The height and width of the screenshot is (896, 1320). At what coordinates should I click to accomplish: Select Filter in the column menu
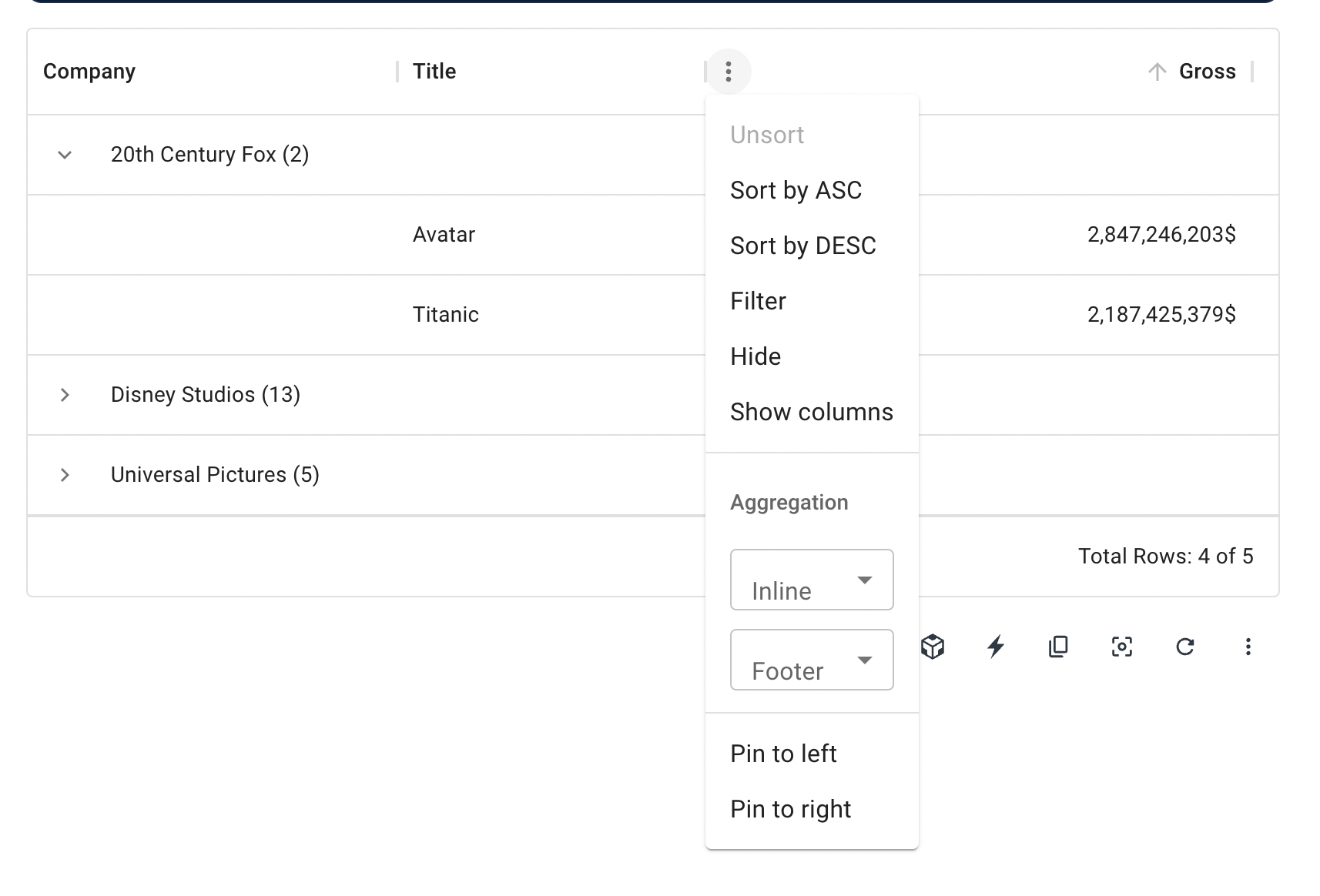coord(758,301)
